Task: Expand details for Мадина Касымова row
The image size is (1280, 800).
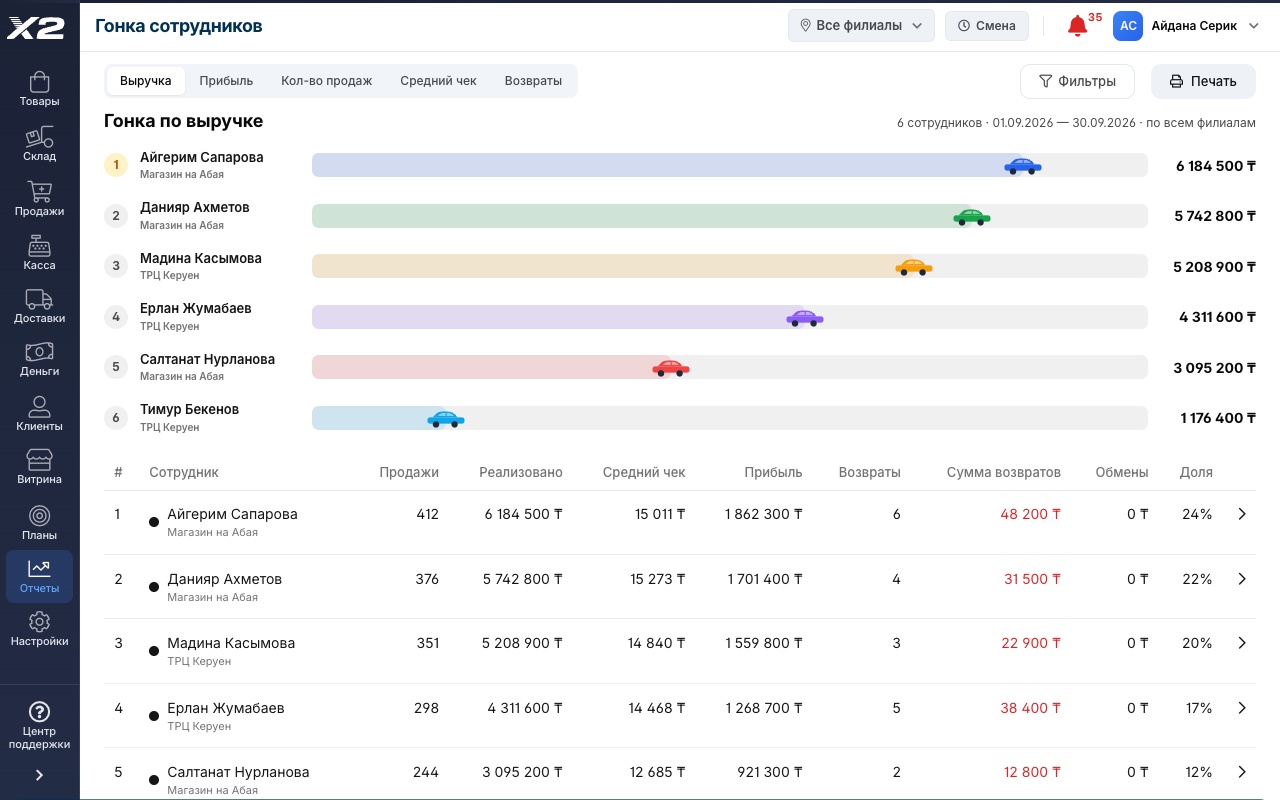Action: pos(1242,643)
